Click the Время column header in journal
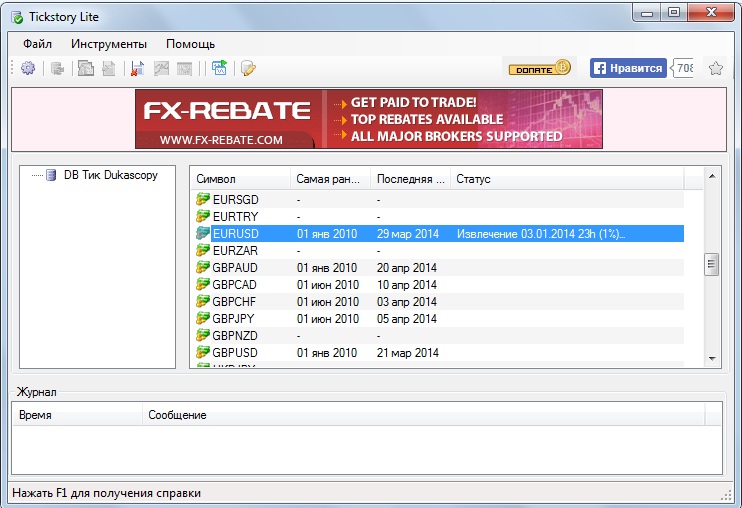742x508 pixels. pos(77,415)
